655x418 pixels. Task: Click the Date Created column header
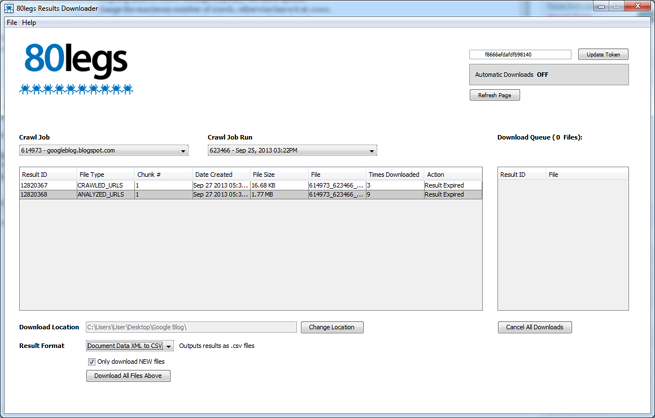pos(221,175)
